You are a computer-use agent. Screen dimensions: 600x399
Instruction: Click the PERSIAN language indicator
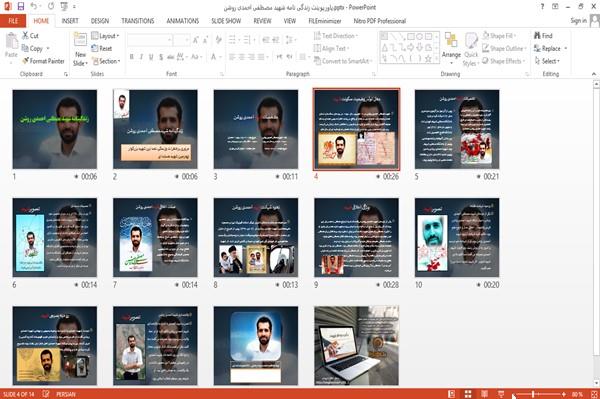66,394
